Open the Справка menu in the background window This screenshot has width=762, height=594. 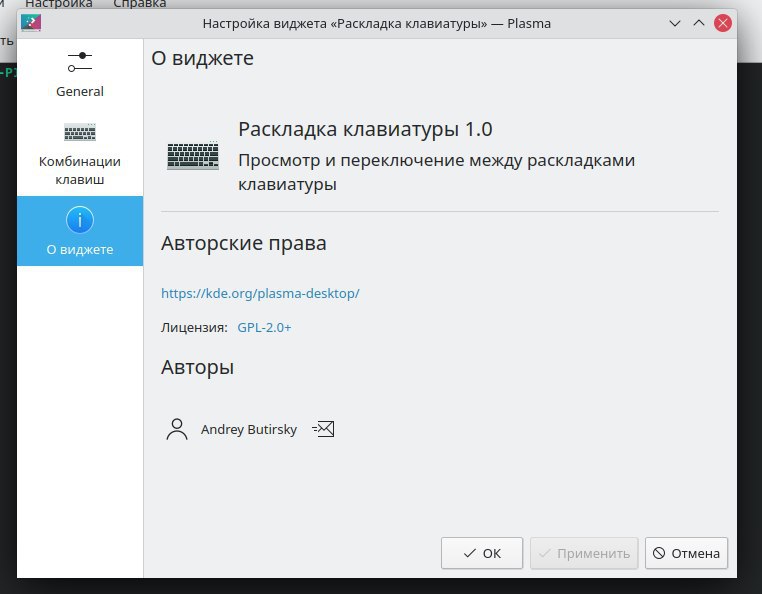point(139,4)
